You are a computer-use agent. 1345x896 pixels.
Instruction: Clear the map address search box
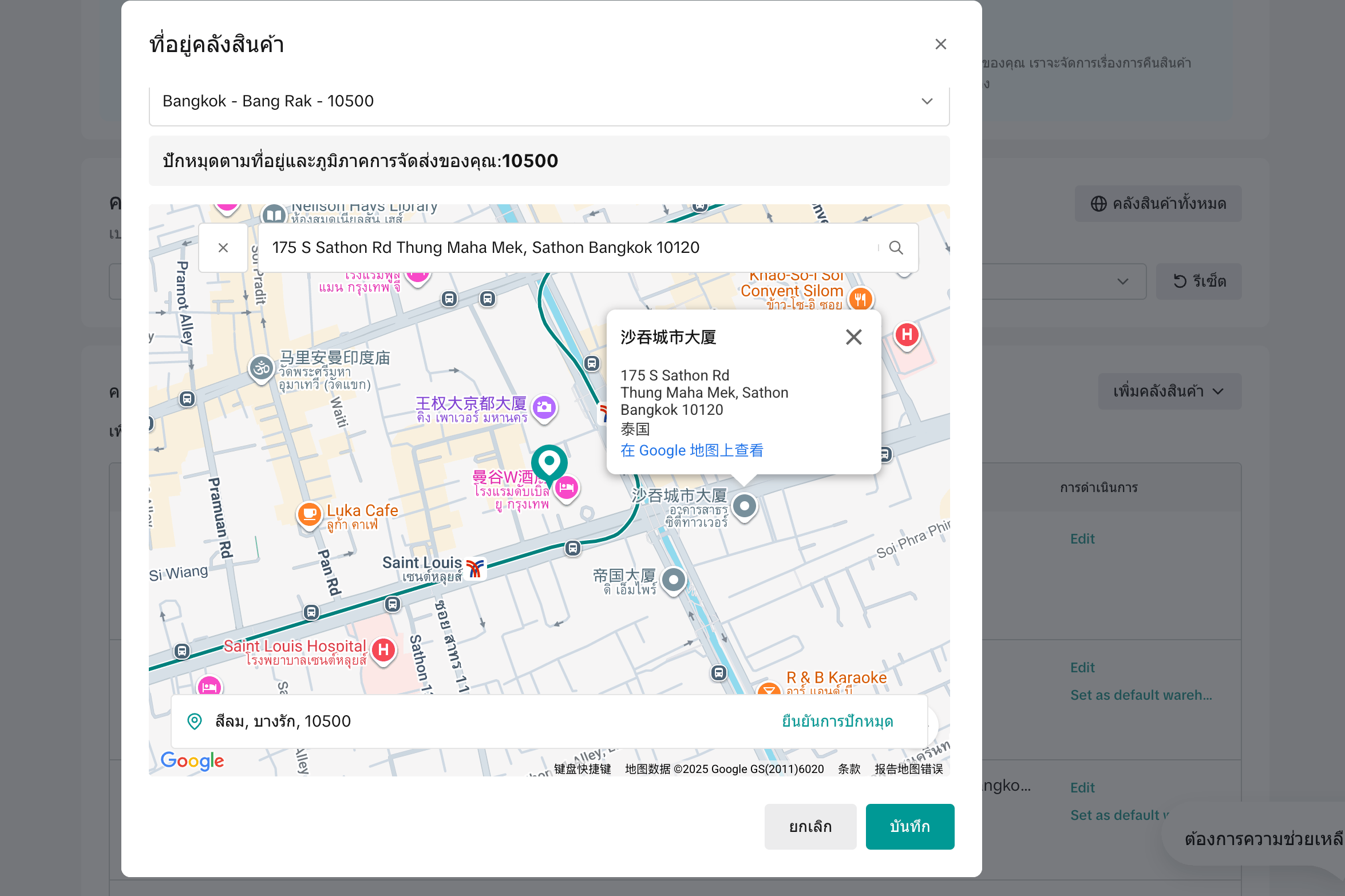tap(223, 248)
